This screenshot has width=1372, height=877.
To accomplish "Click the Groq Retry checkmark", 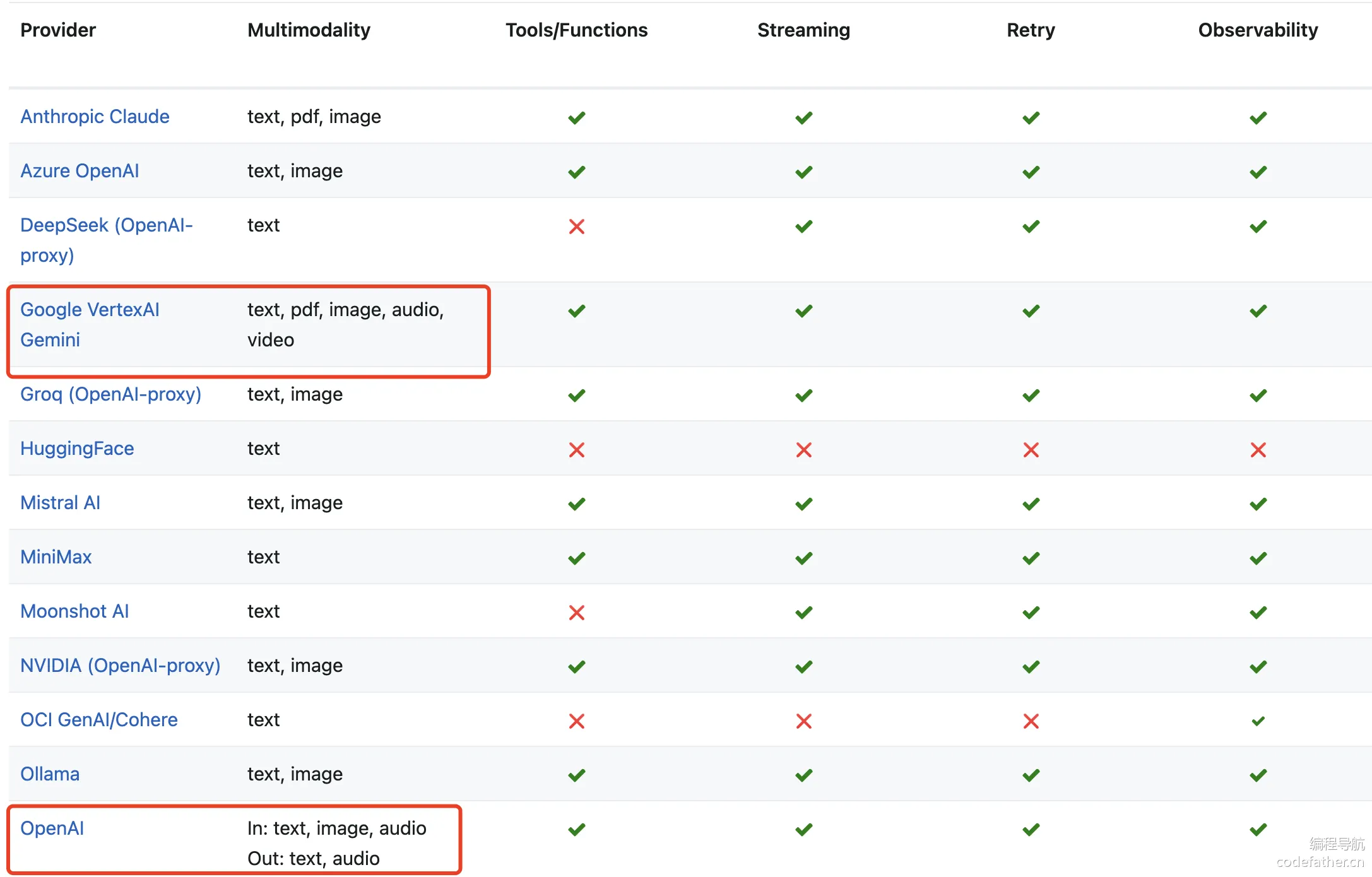I will pyautogui.click(x=1031, y=396).
